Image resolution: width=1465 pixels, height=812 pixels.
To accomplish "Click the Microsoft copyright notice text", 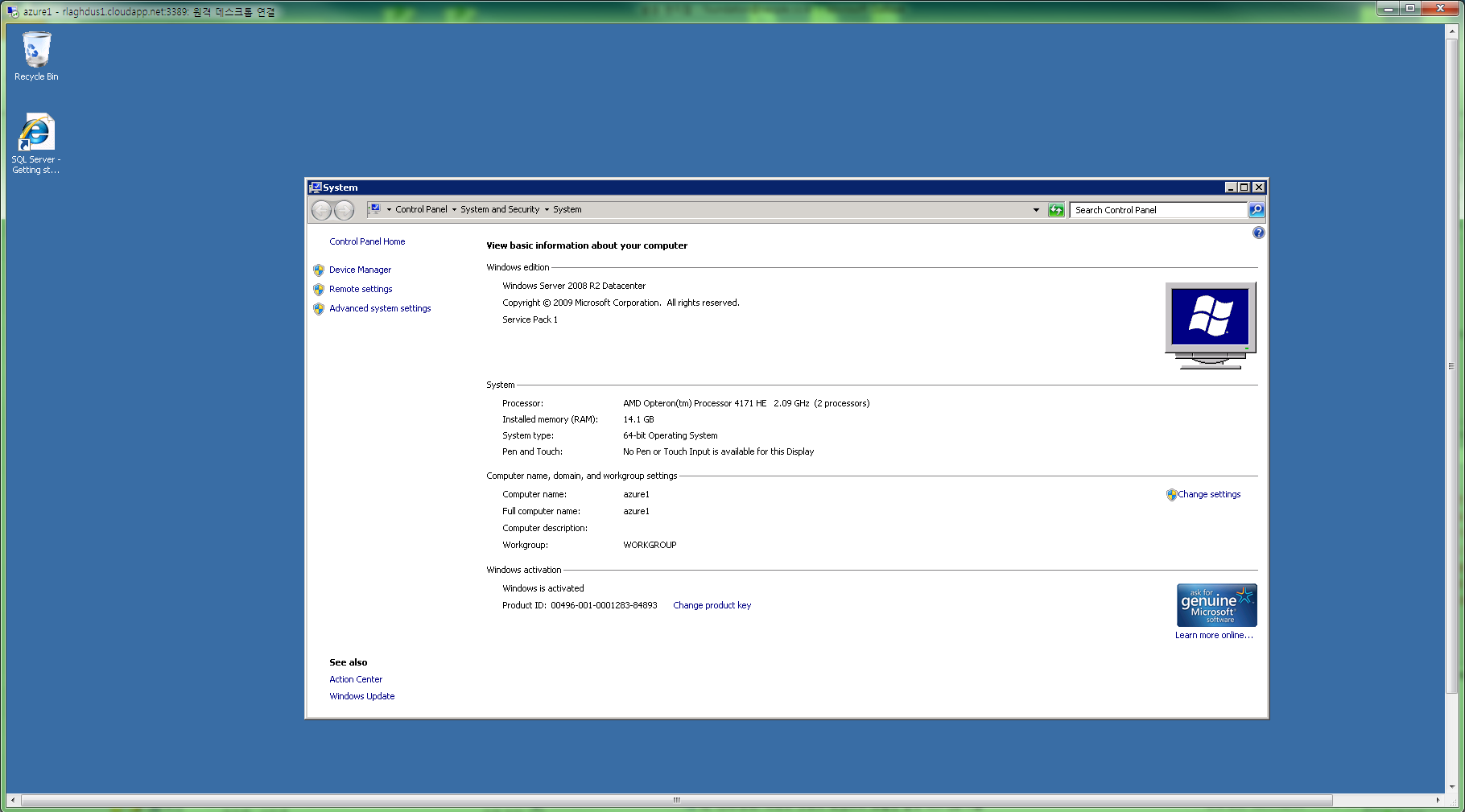I will point(621,303).
